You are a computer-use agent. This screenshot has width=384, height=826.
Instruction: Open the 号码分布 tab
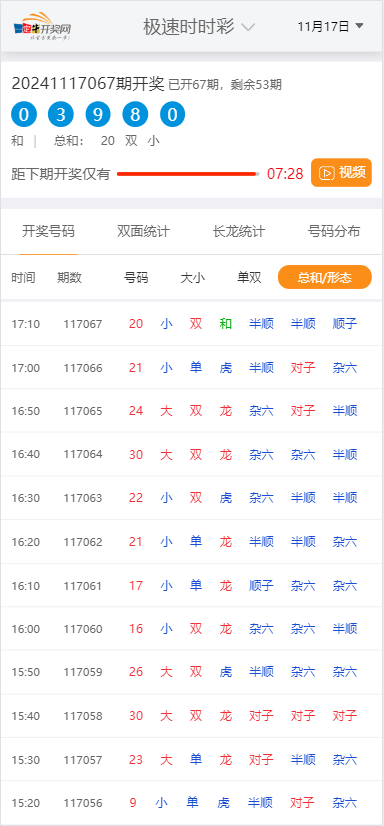(334, 231)
